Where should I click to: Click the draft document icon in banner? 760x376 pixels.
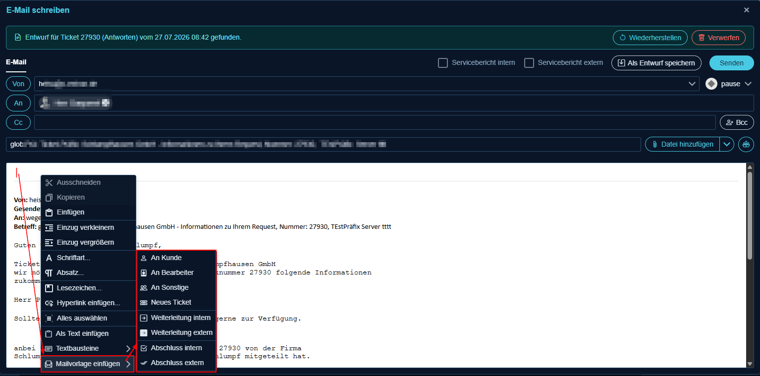[x=18, y=37]
